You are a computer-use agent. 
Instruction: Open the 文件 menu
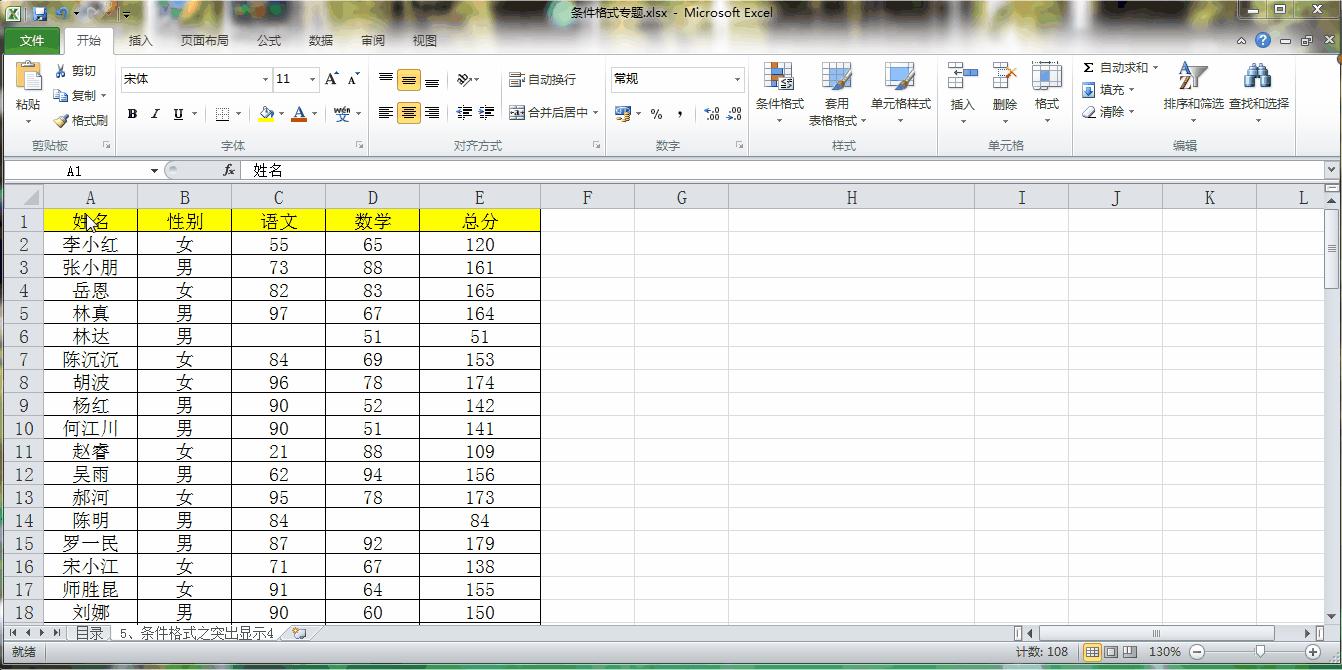coord(33,41)
